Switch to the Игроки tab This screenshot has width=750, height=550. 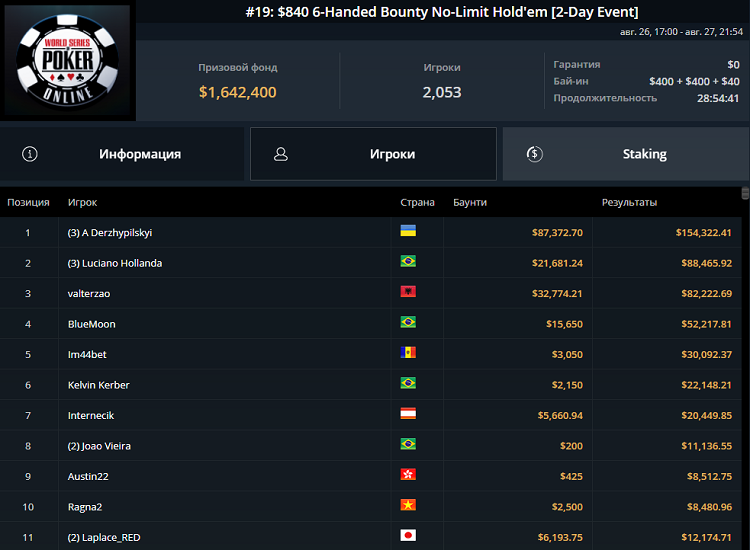coord(392,154)
